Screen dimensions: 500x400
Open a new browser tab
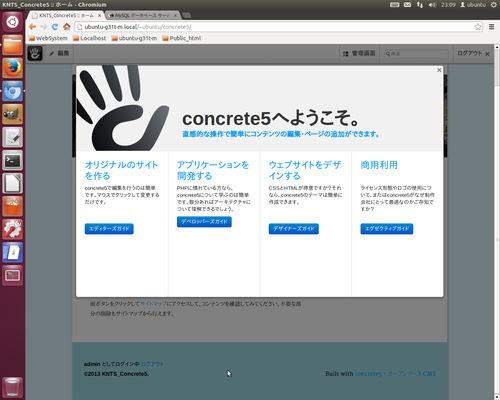(187, 15)
